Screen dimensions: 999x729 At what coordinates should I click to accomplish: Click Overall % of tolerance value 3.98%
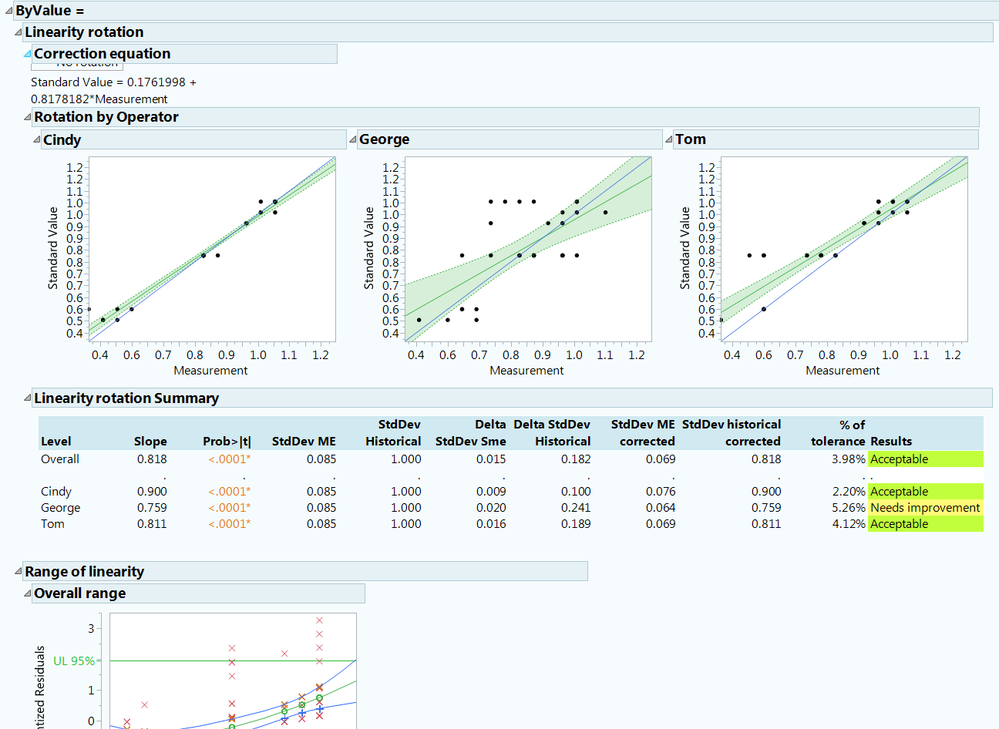pos(849,459)
